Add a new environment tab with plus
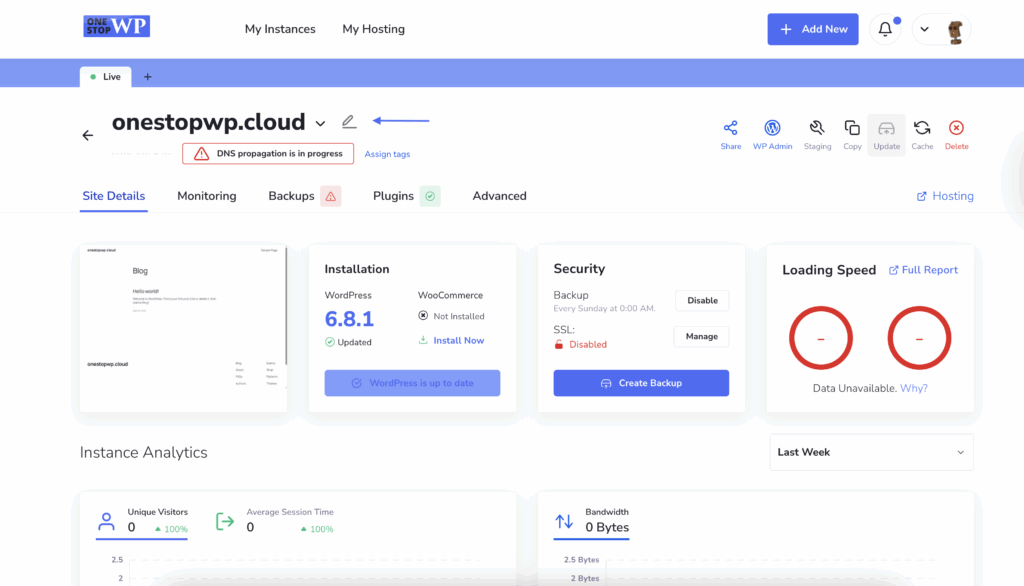 (x=148, y=76)
